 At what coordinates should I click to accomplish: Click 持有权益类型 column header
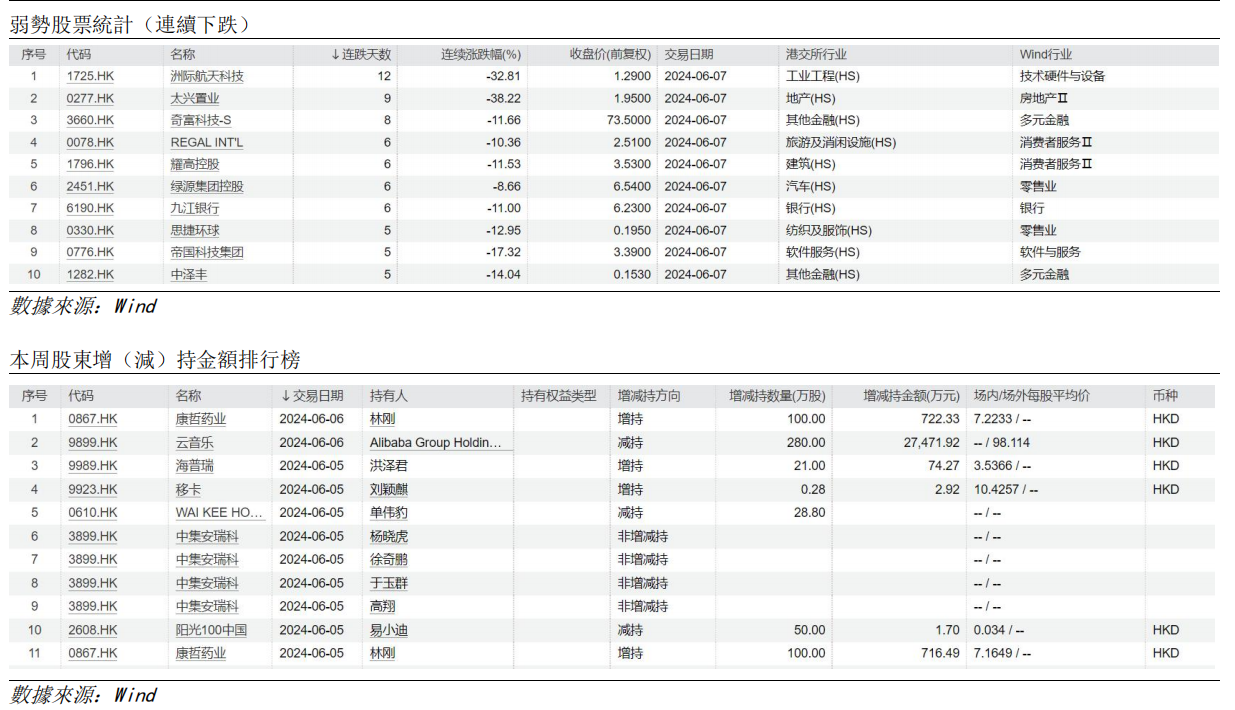coord(558,396)
